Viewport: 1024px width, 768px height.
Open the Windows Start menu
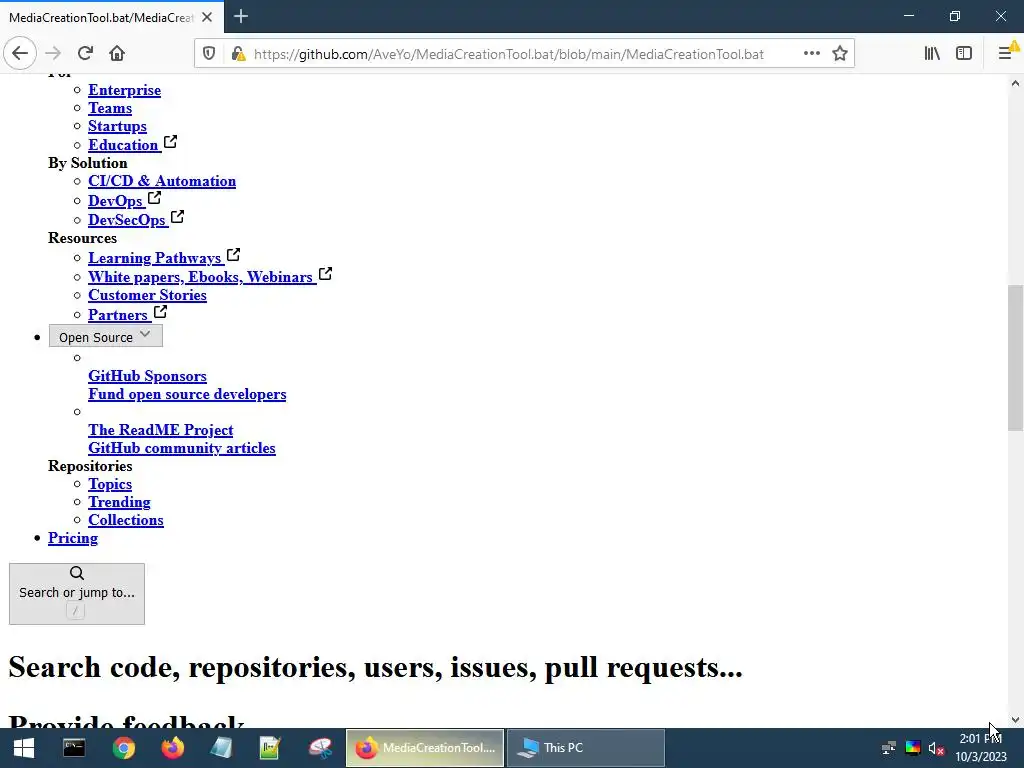(x=24, y=748)
